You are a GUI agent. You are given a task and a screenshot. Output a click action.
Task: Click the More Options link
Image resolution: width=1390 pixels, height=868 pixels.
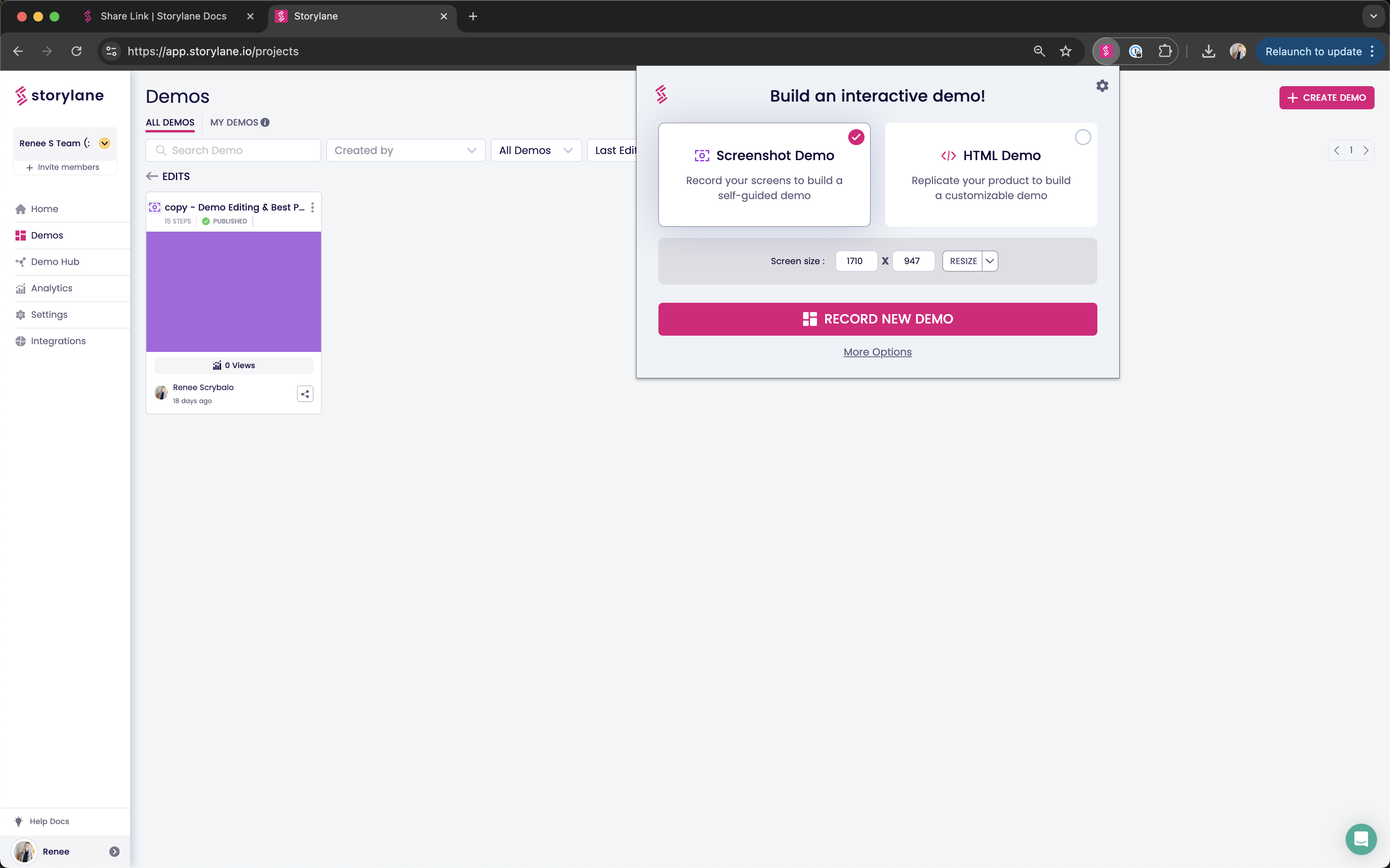877,352
